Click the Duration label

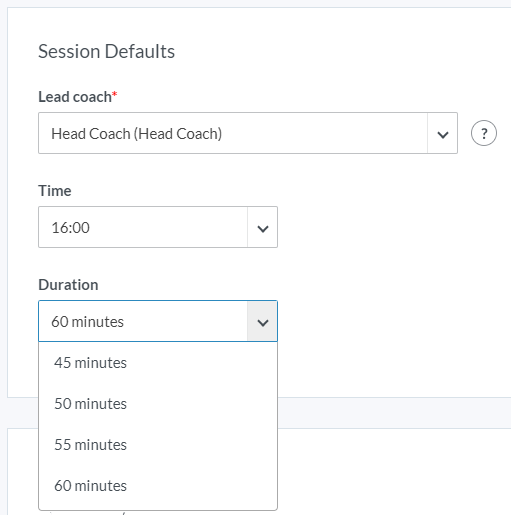point(68,285)
